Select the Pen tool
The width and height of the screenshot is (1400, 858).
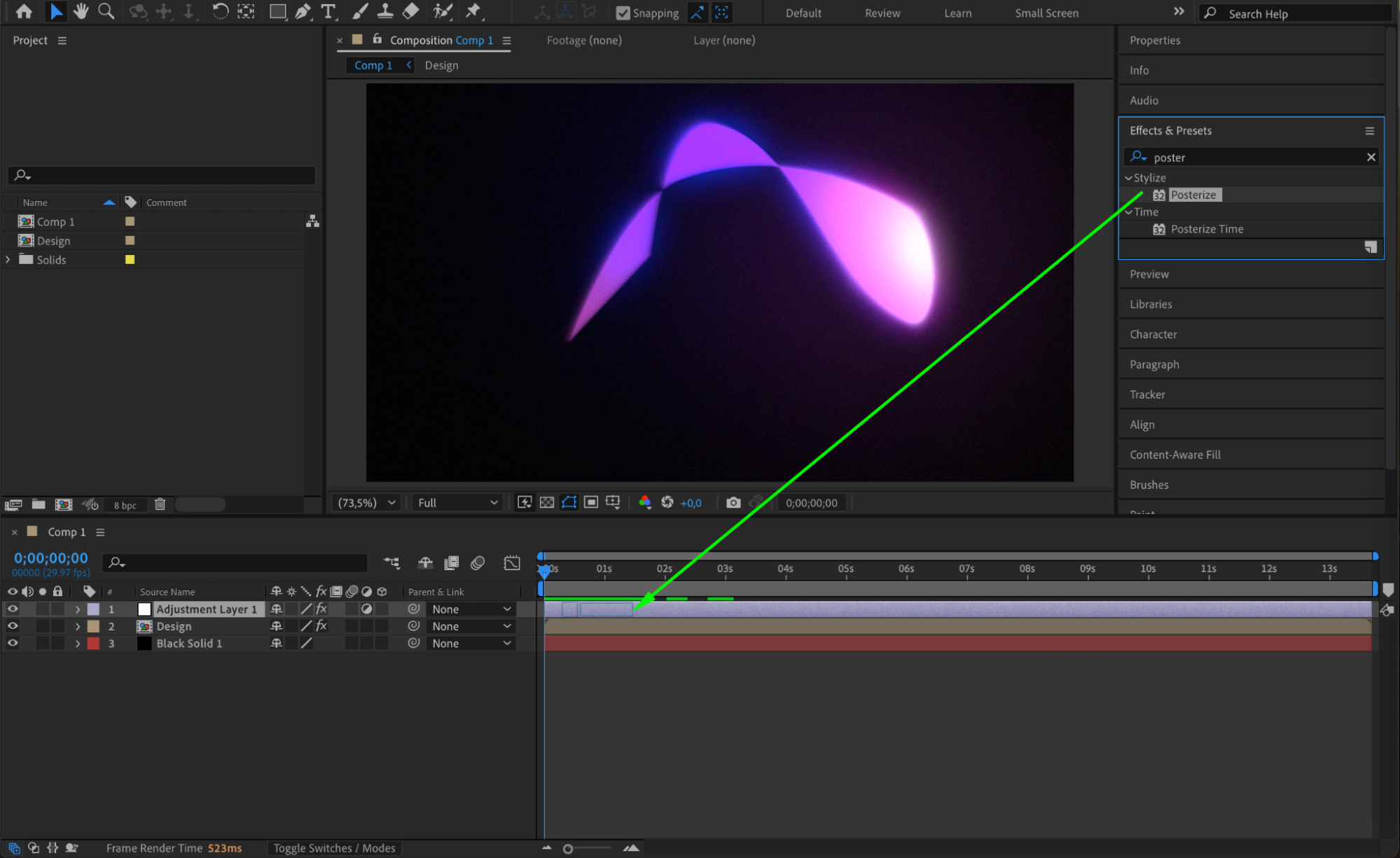(x=303, y=11)
